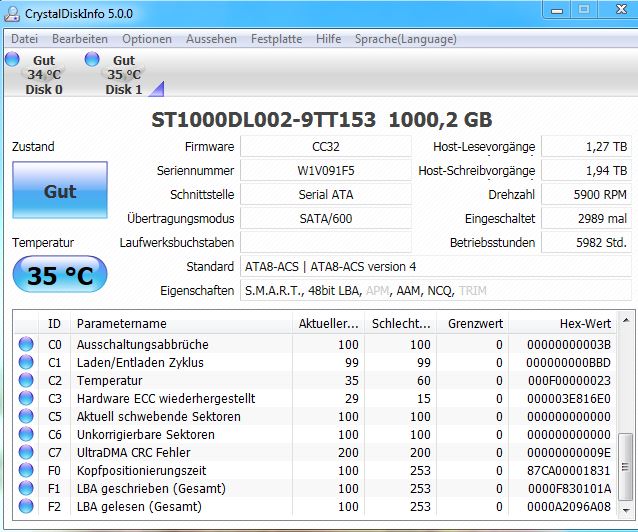The image size is (638, 532).
Task: Click the Drehzahl value 5900 RPM
Action: (586, 195)
